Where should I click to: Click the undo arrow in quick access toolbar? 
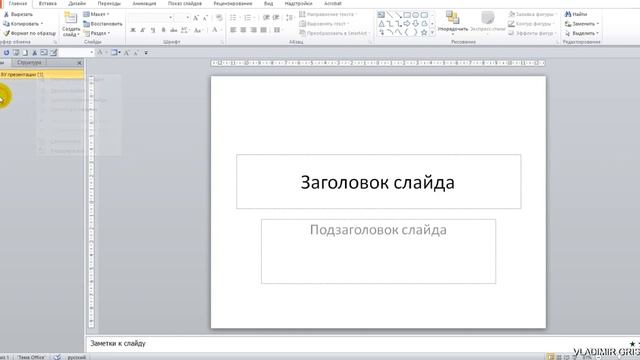[x=6, y=53]
